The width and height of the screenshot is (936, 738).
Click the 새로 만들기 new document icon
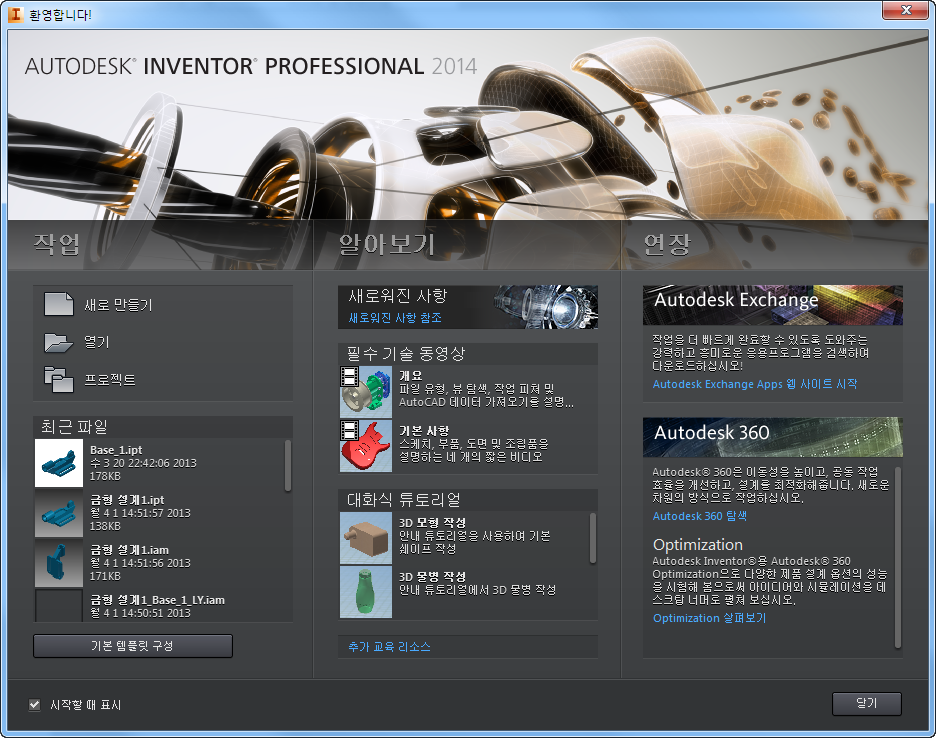point(58,305)
